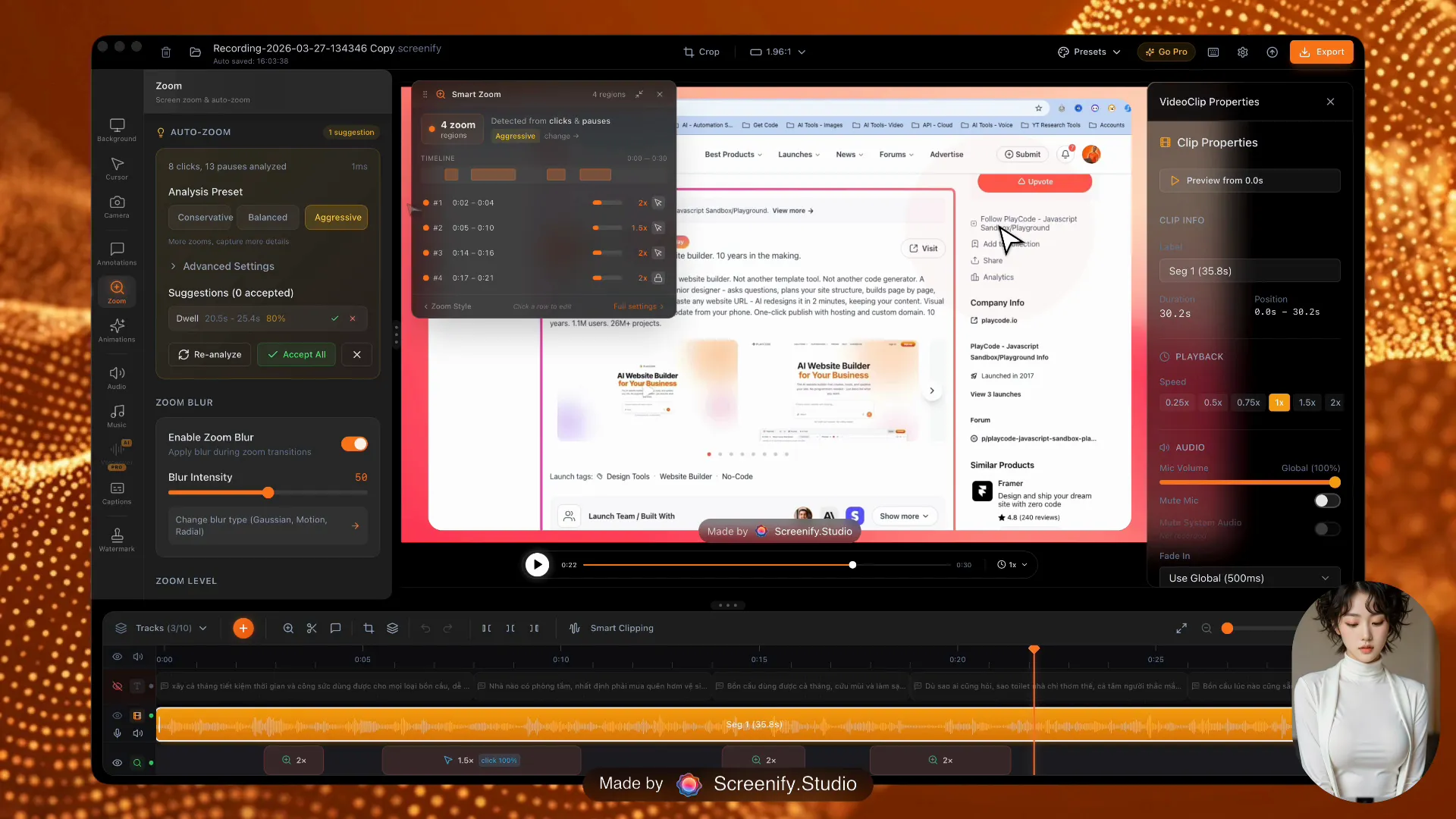The width and height of the screenshot is (1456, 819).
Task: Open the Annotations sidebar panel
Action: click(117, 253)
